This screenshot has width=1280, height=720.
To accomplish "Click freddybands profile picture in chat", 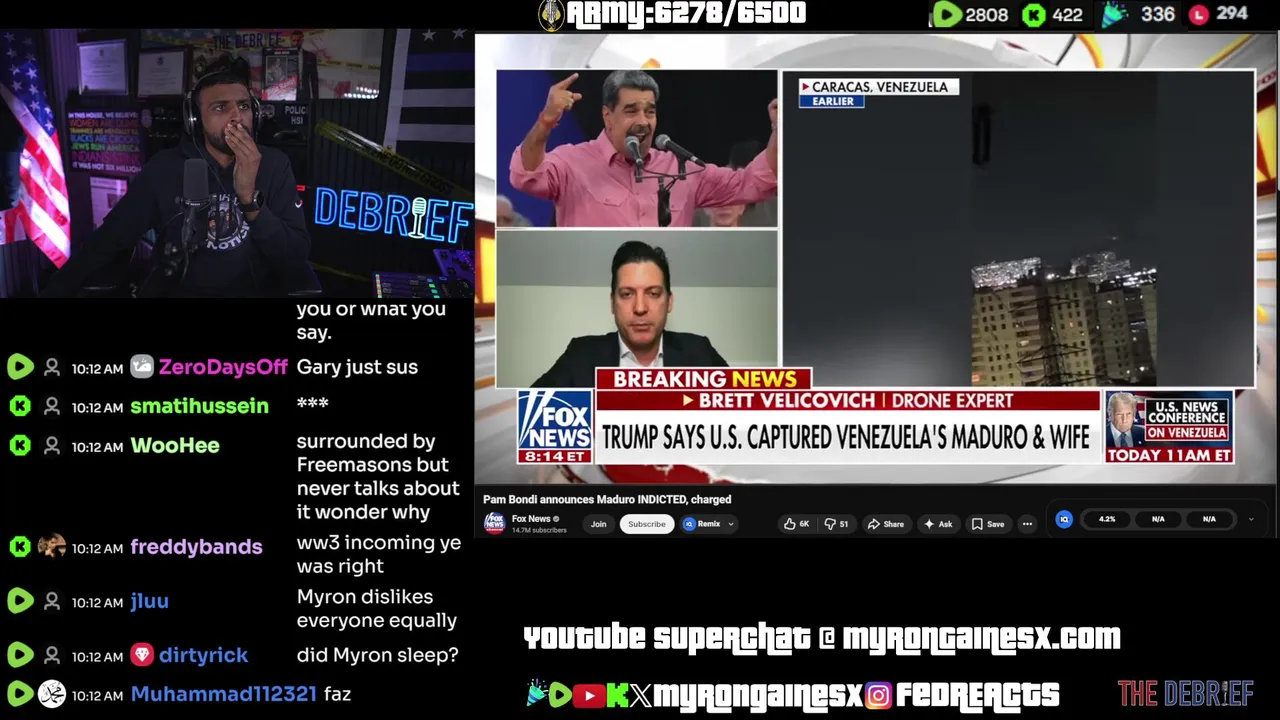I will point(52,546).
